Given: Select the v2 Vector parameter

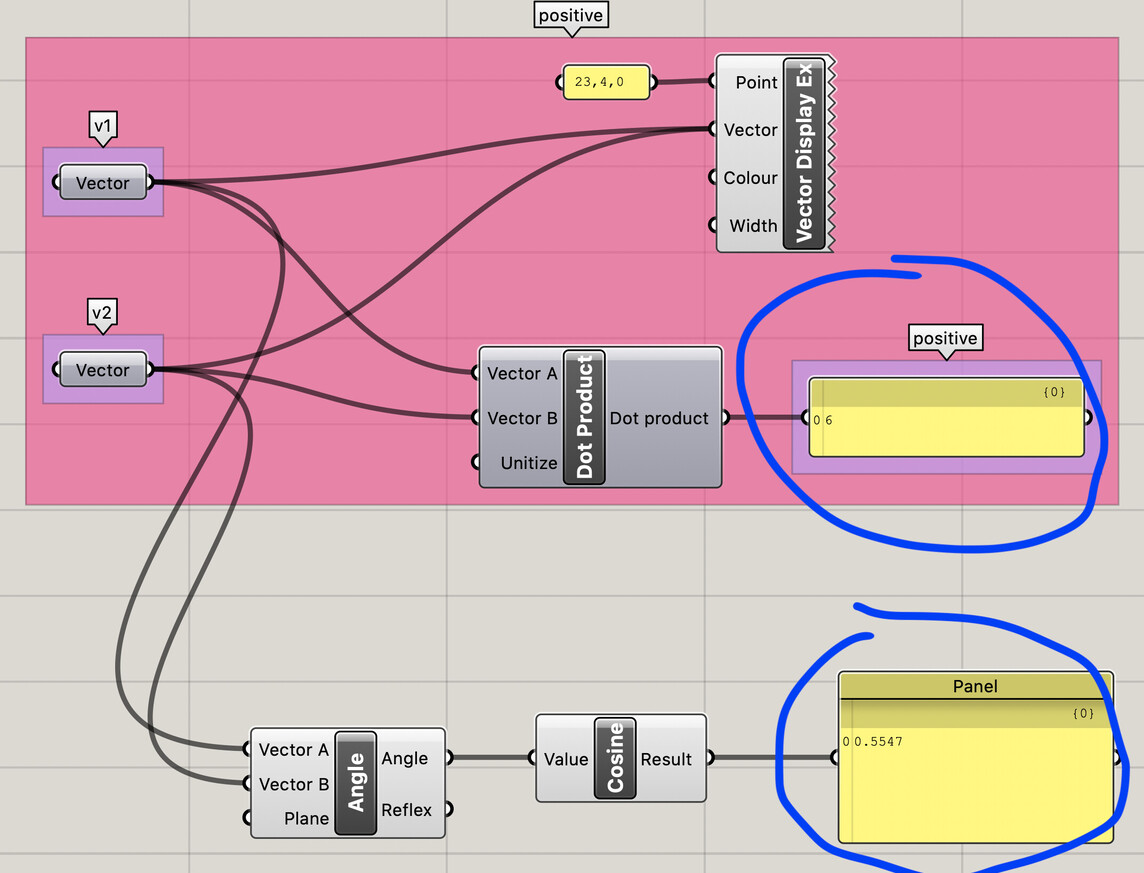Looking at the screenshot, I should tap(103, 370).
